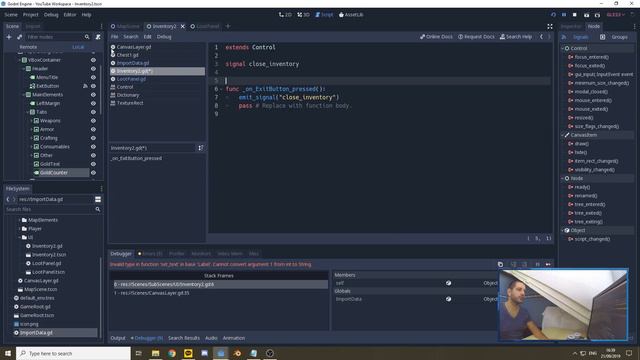Toggle visibility of Crafting node
This screenshot has height=360, width=640.
(x=93, y=138)
